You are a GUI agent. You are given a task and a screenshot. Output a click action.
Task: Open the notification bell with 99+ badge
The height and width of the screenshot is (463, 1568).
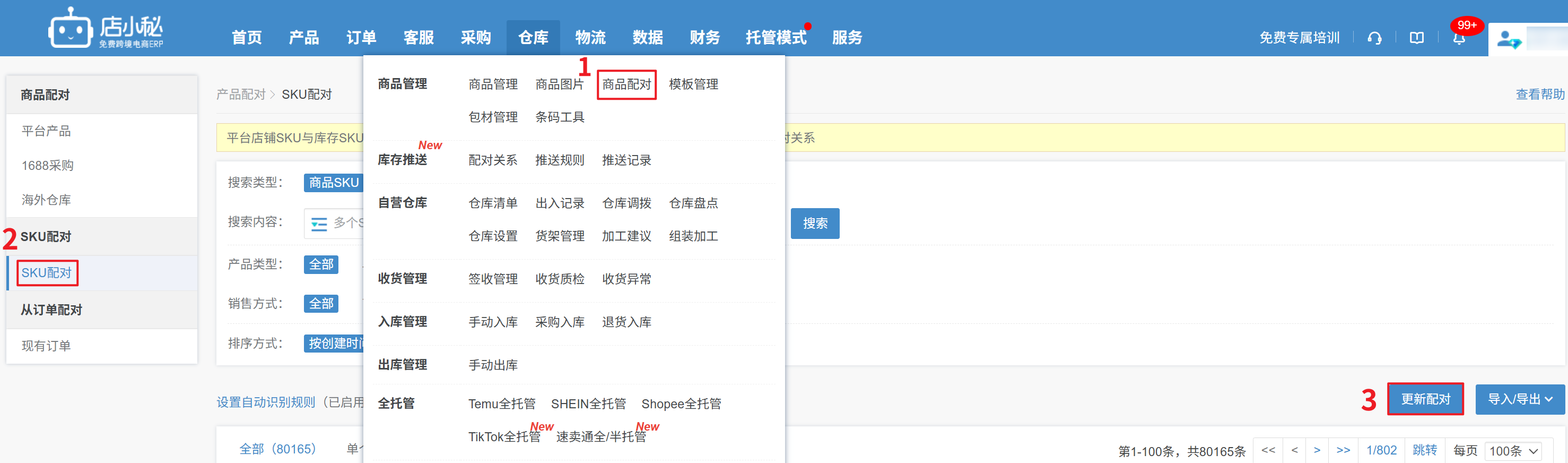point(1458,38)
